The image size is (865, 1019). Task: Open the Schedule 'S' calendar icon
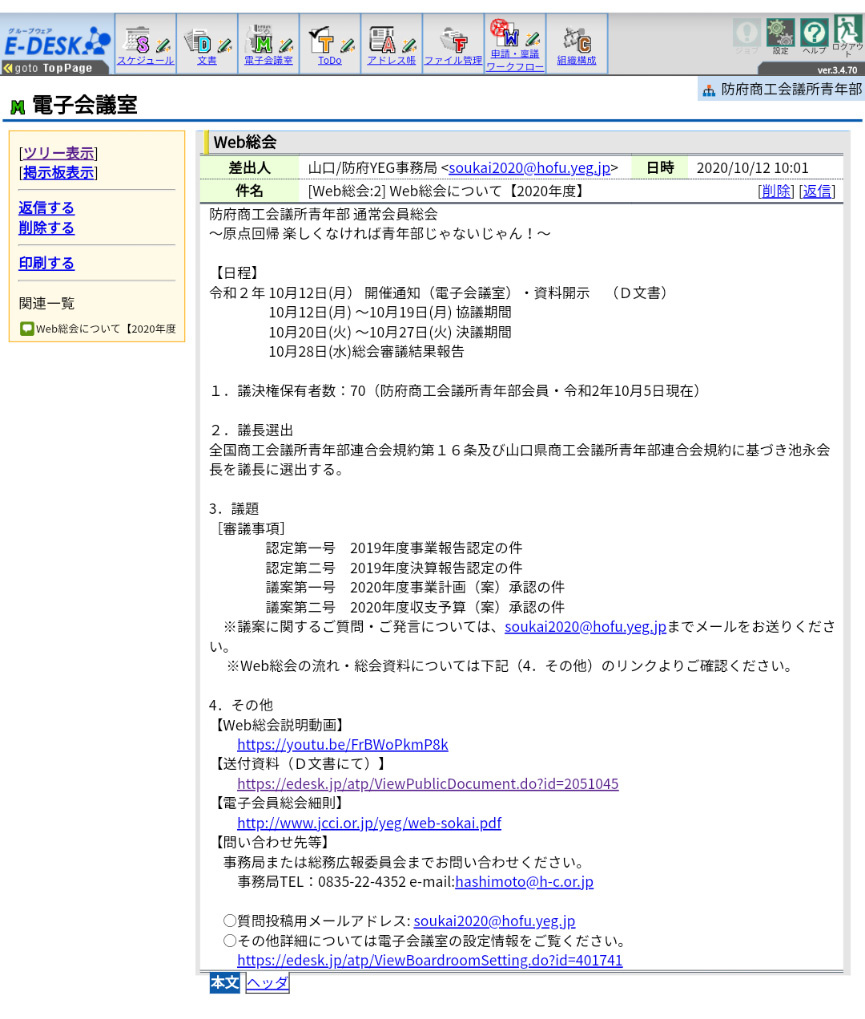(137, 41)
